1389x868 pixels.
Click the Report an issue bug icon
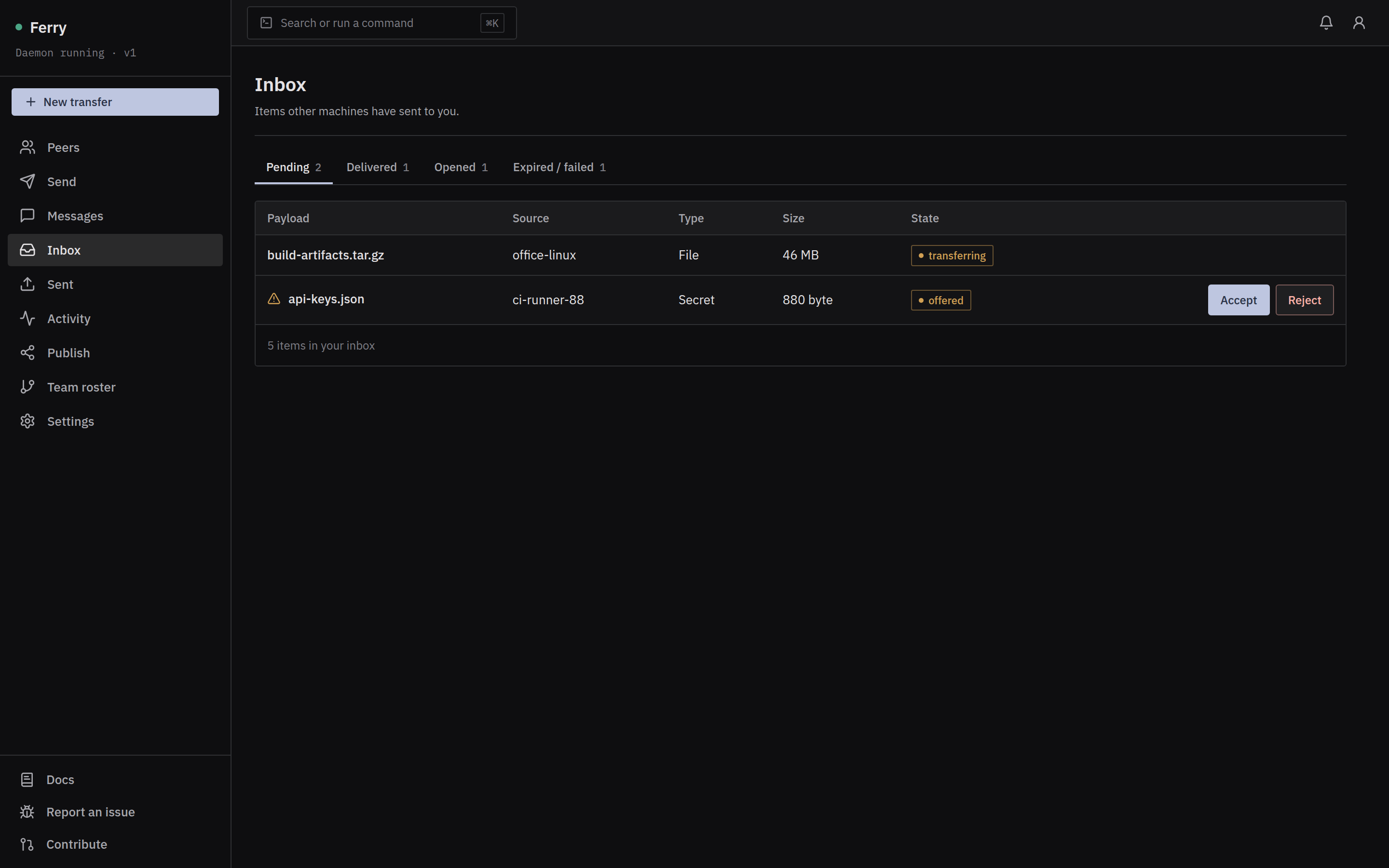tap(27, 812)
